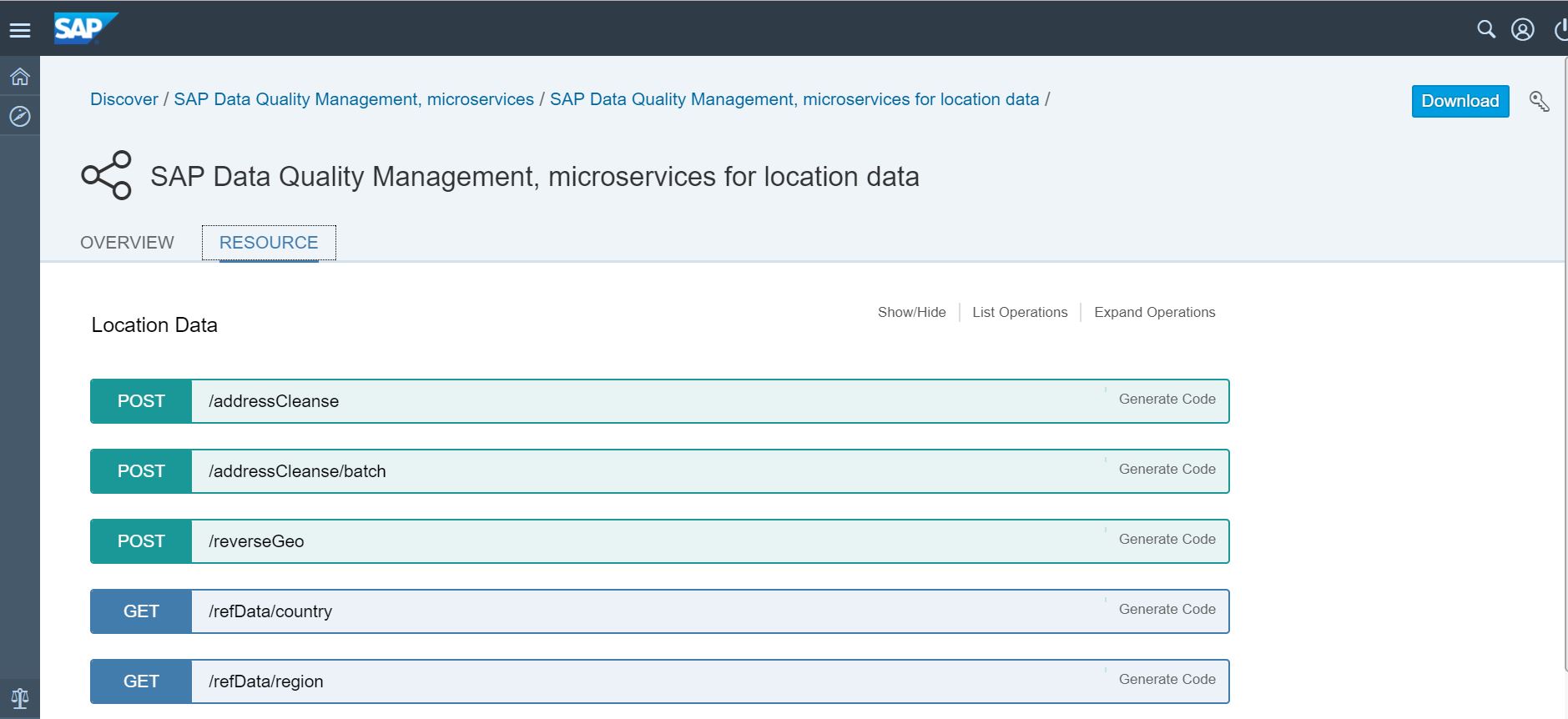
Task: Click GET badge of /refData/region
Action: pos(141,681)
